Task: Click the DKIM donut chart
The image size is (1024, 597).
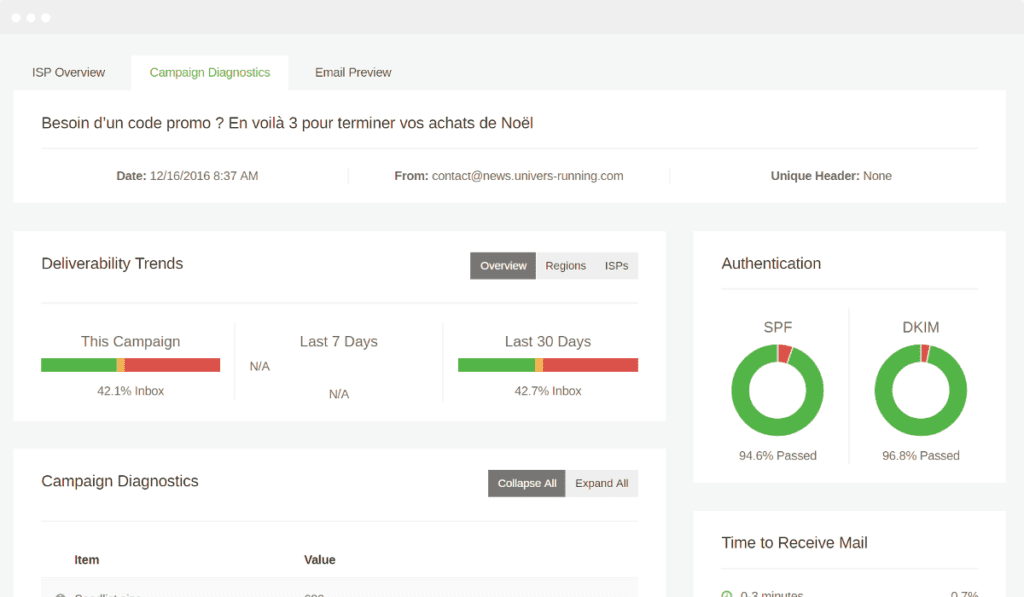Action: [x=921, y=390]
